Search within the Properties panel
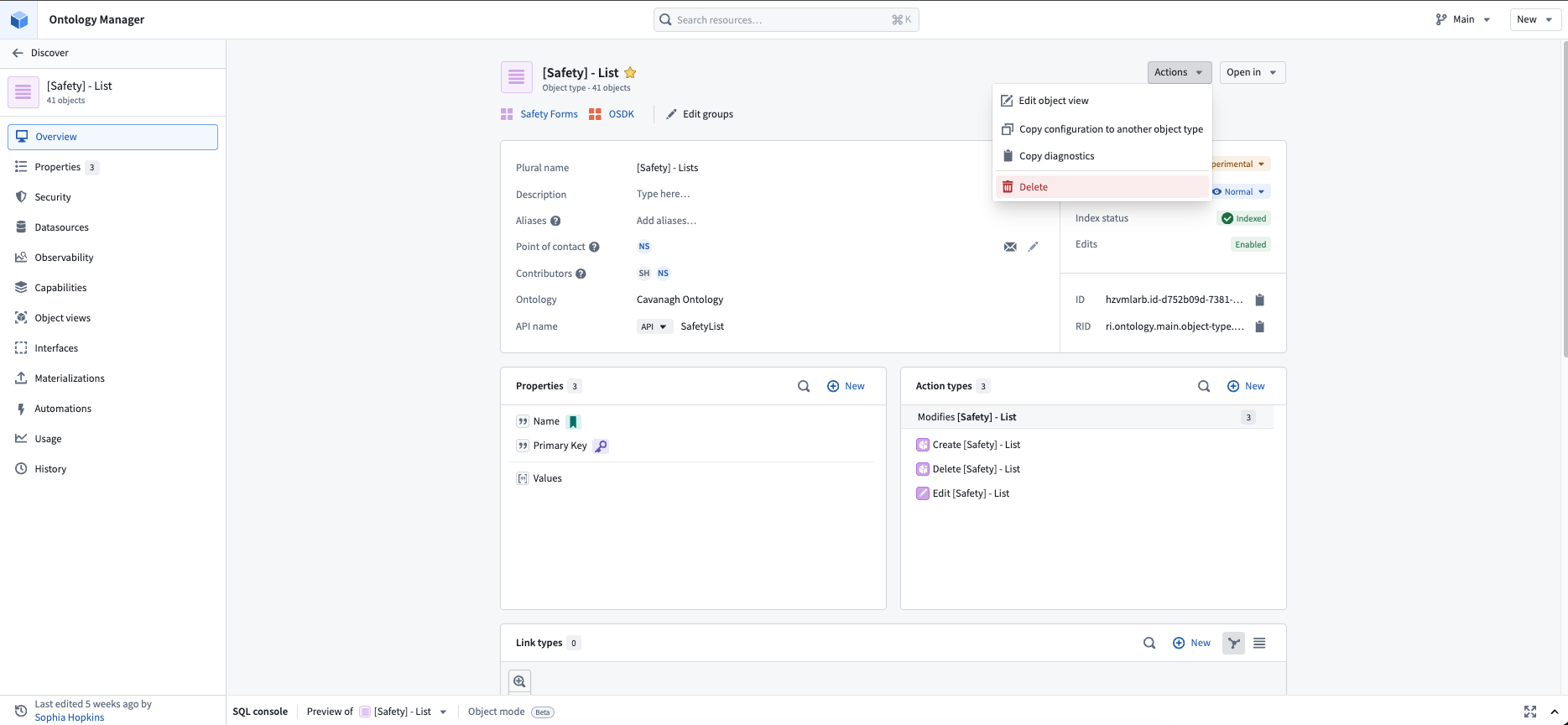1568x725 pixels. coord(804,386)
